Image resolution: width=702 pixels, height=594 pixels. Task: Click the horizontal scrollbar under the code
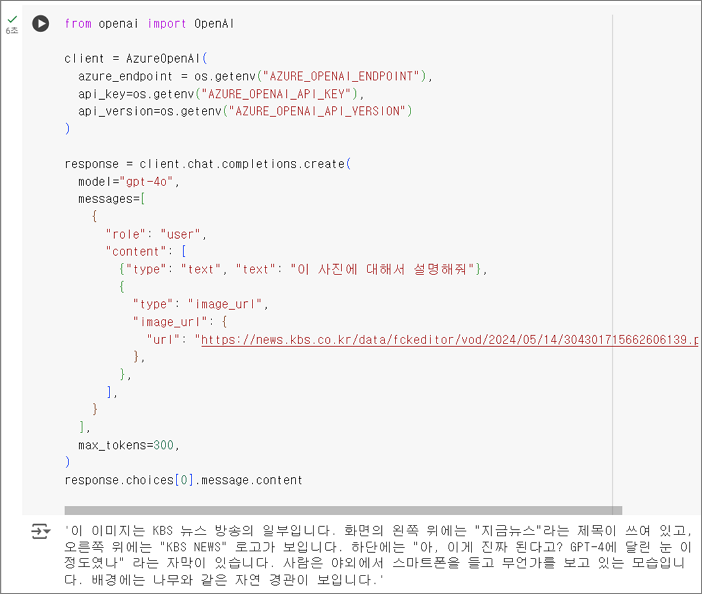tap(343, 510)
